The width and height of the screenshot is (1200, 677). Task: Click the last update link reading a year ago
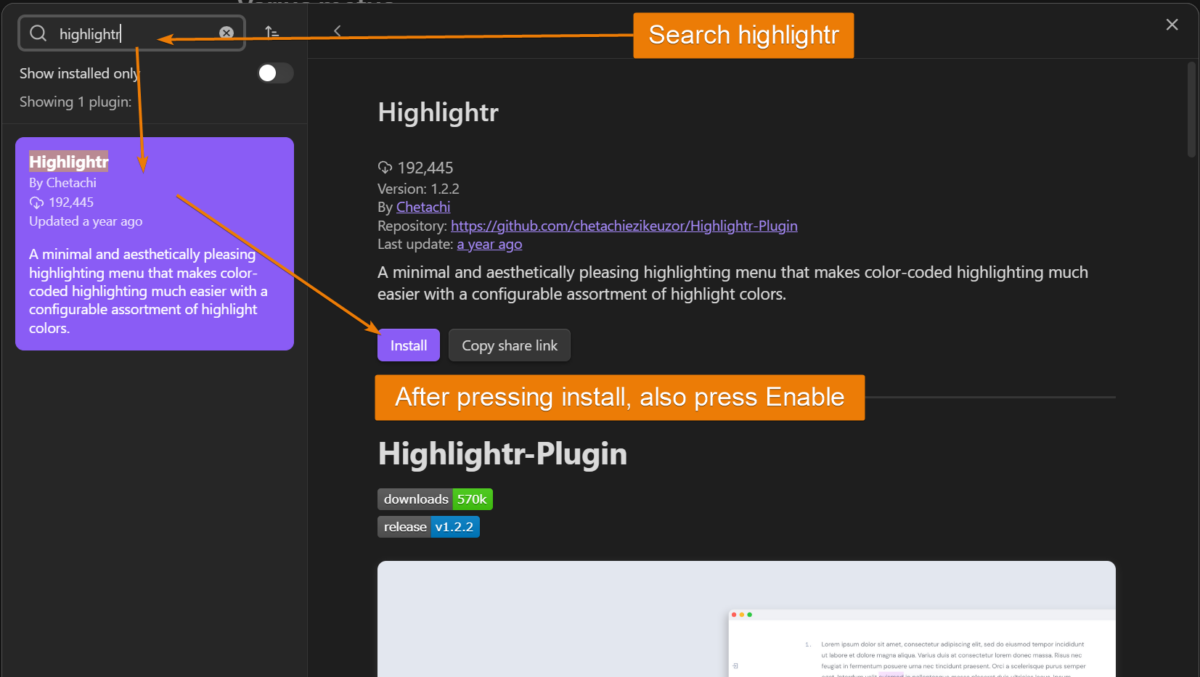pyautogui.click(x=489, y=243)
